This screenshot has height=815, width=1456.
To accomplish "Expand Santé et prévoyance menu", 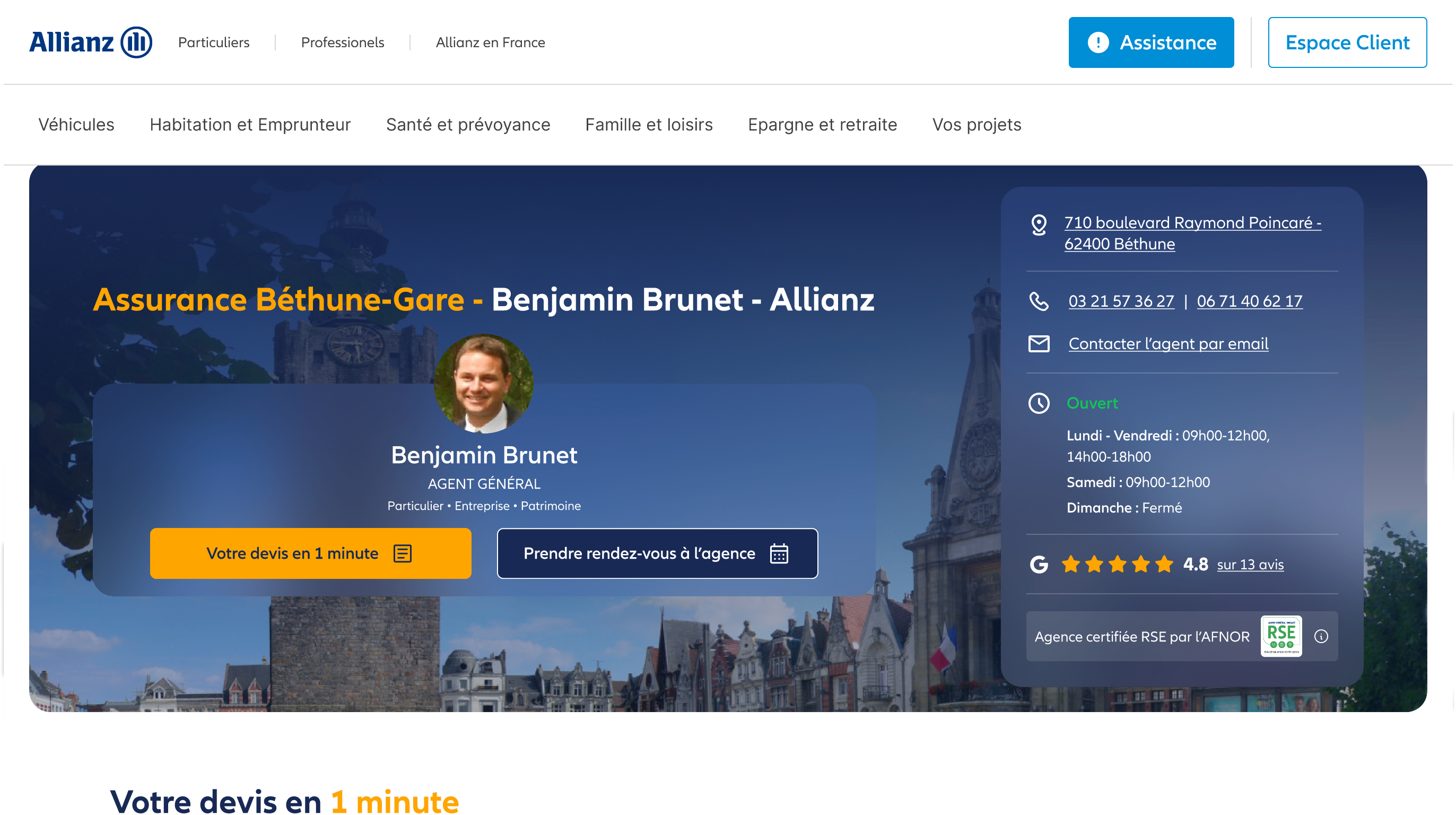I will 468,125.
